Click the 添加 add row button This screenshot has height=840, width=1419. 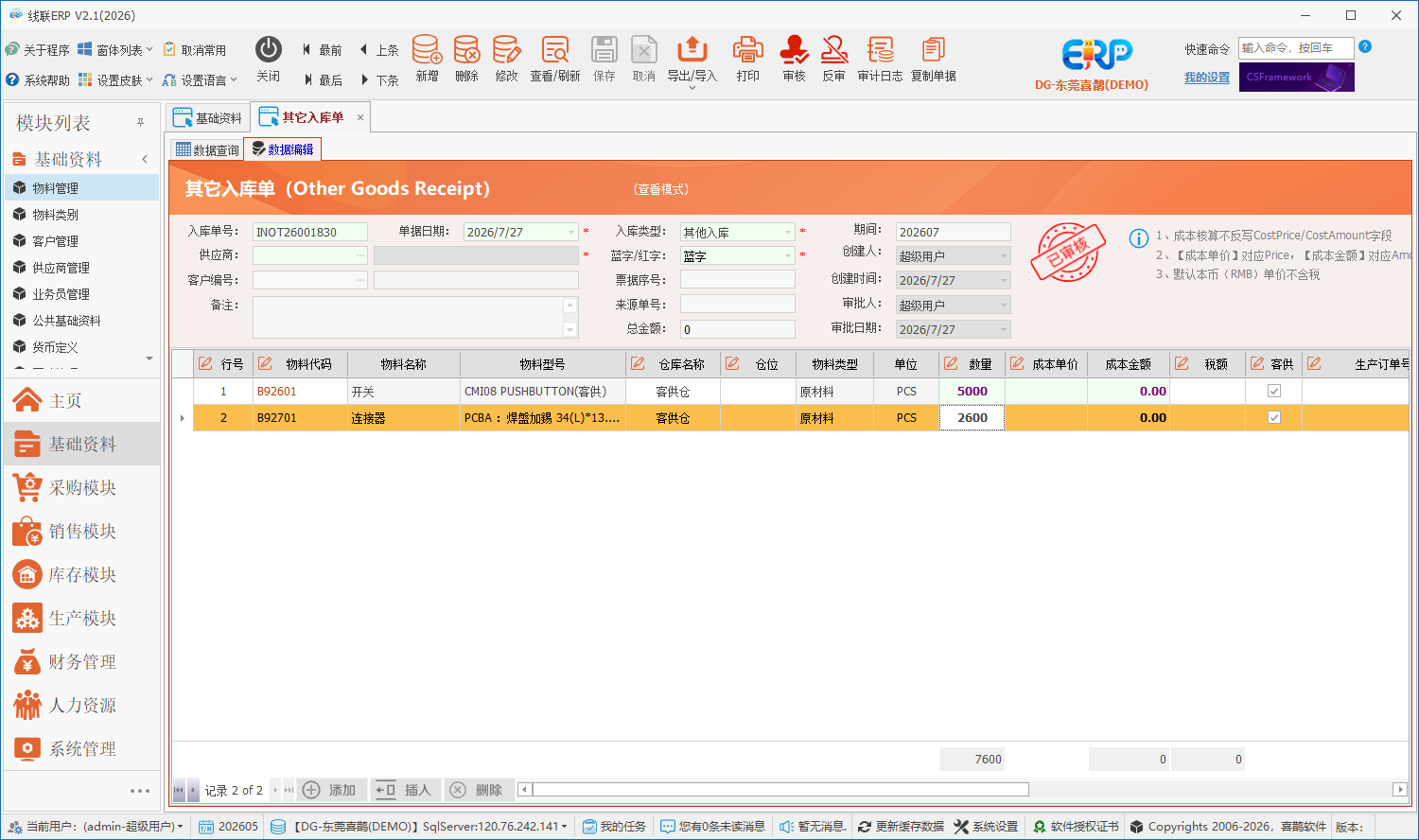click(330, 790)
